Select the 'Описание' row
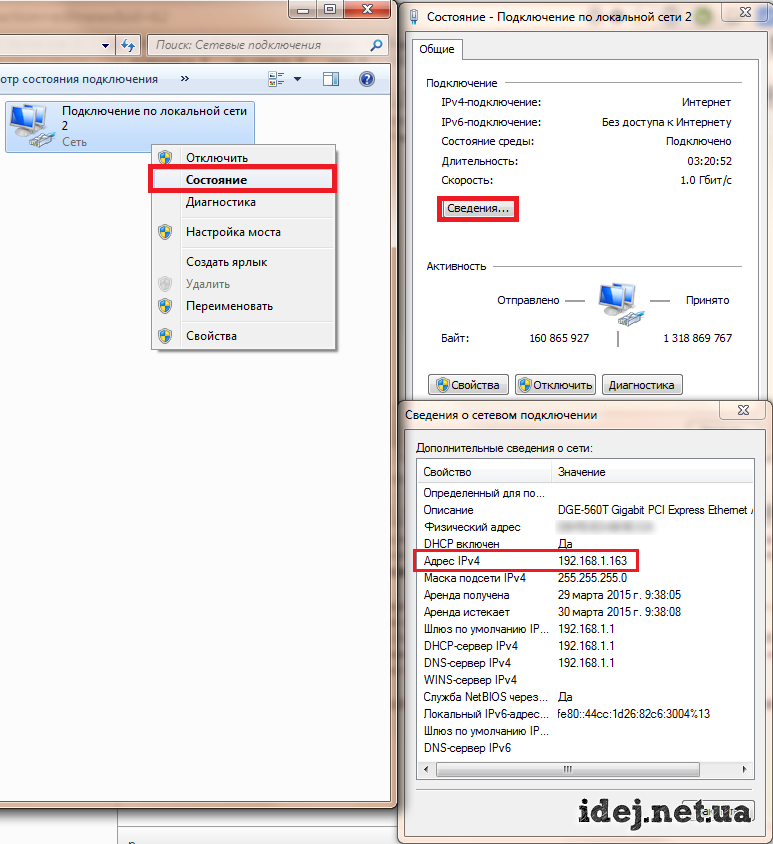This screenshot has height=844, width=773. pos(585,510)
